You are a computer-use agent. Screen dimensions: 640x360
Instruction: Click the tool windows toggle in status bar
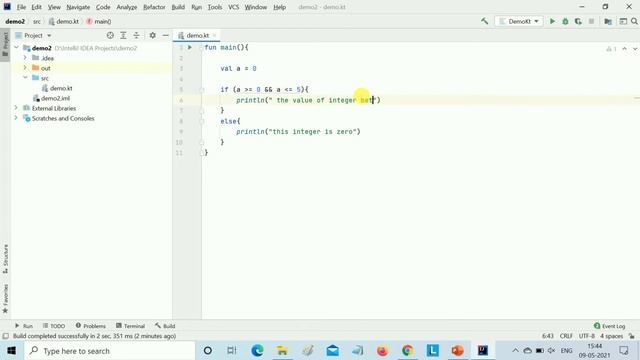pos(5,336)
